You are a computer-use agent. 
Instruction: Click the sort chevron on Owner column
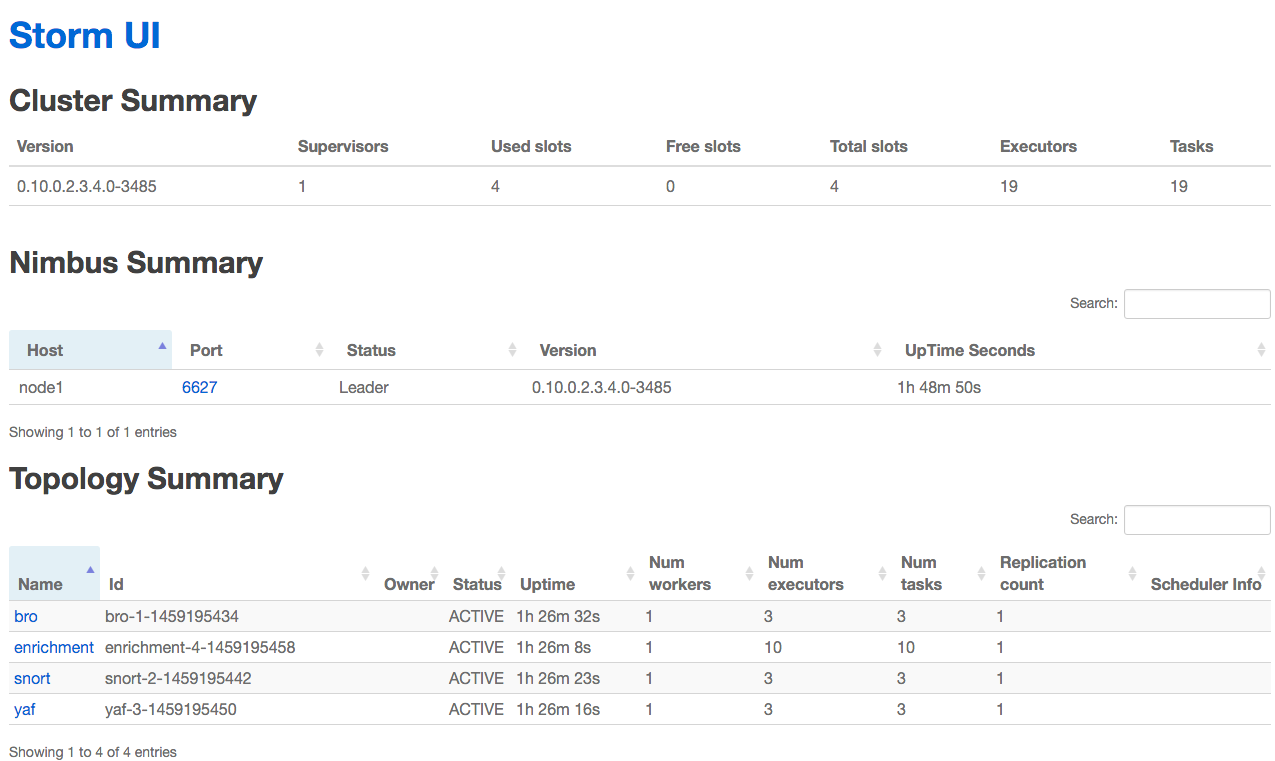click(434, 574)
